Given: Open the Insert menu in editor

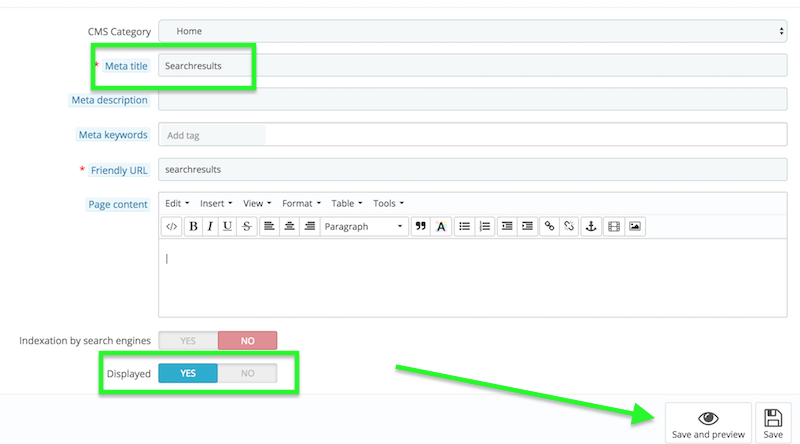Looking at the screenshot, I should (216, 204).
